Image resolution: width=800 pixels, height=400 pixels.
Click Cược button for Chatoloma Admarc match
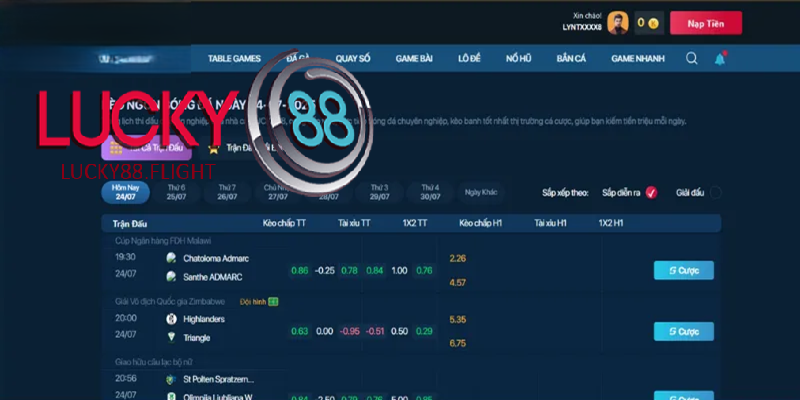click(684, 270)
